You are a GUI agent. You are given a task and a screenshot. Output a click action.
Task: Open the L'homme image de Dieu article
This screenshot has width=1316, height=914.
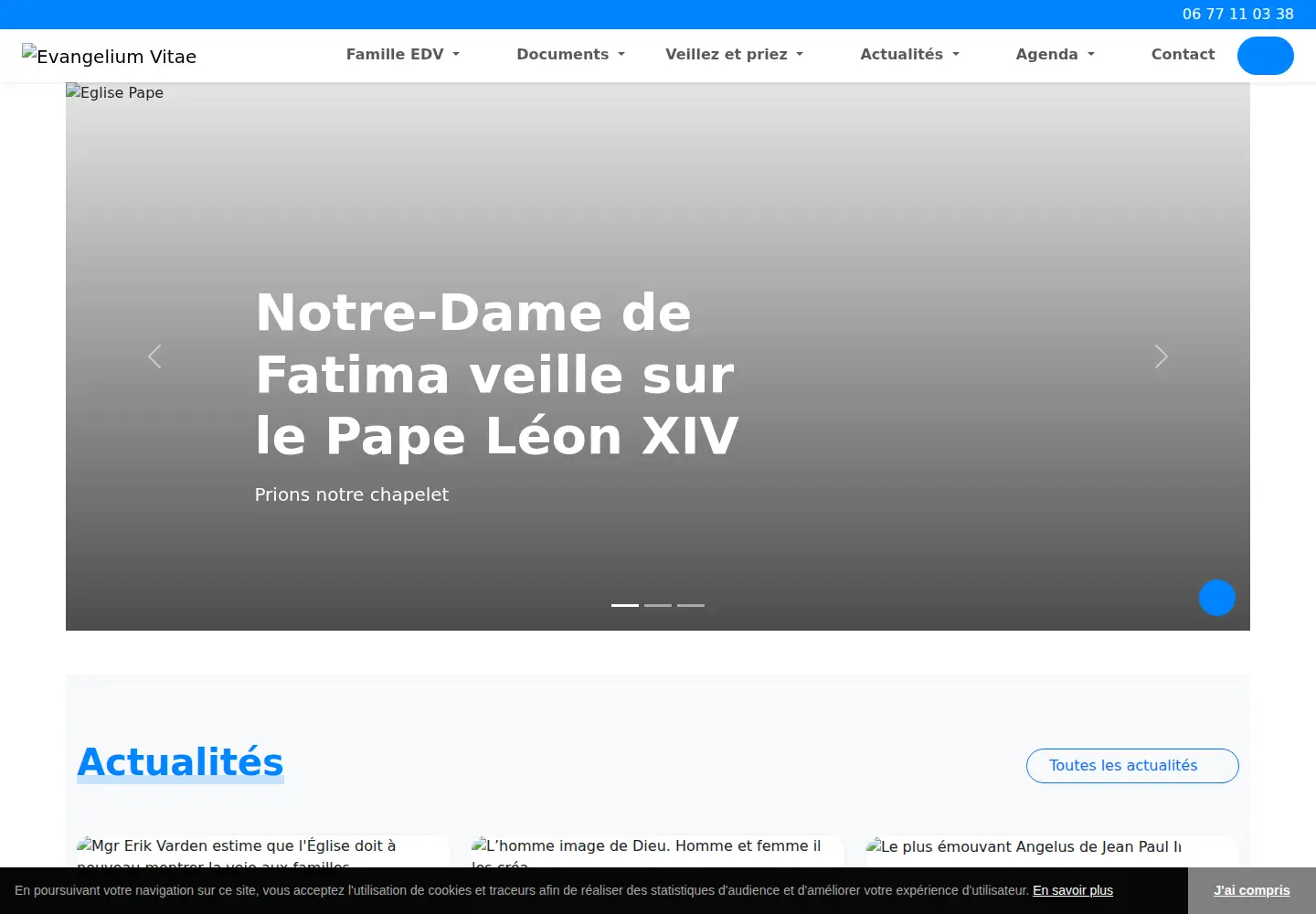click(x=658, y=851)
